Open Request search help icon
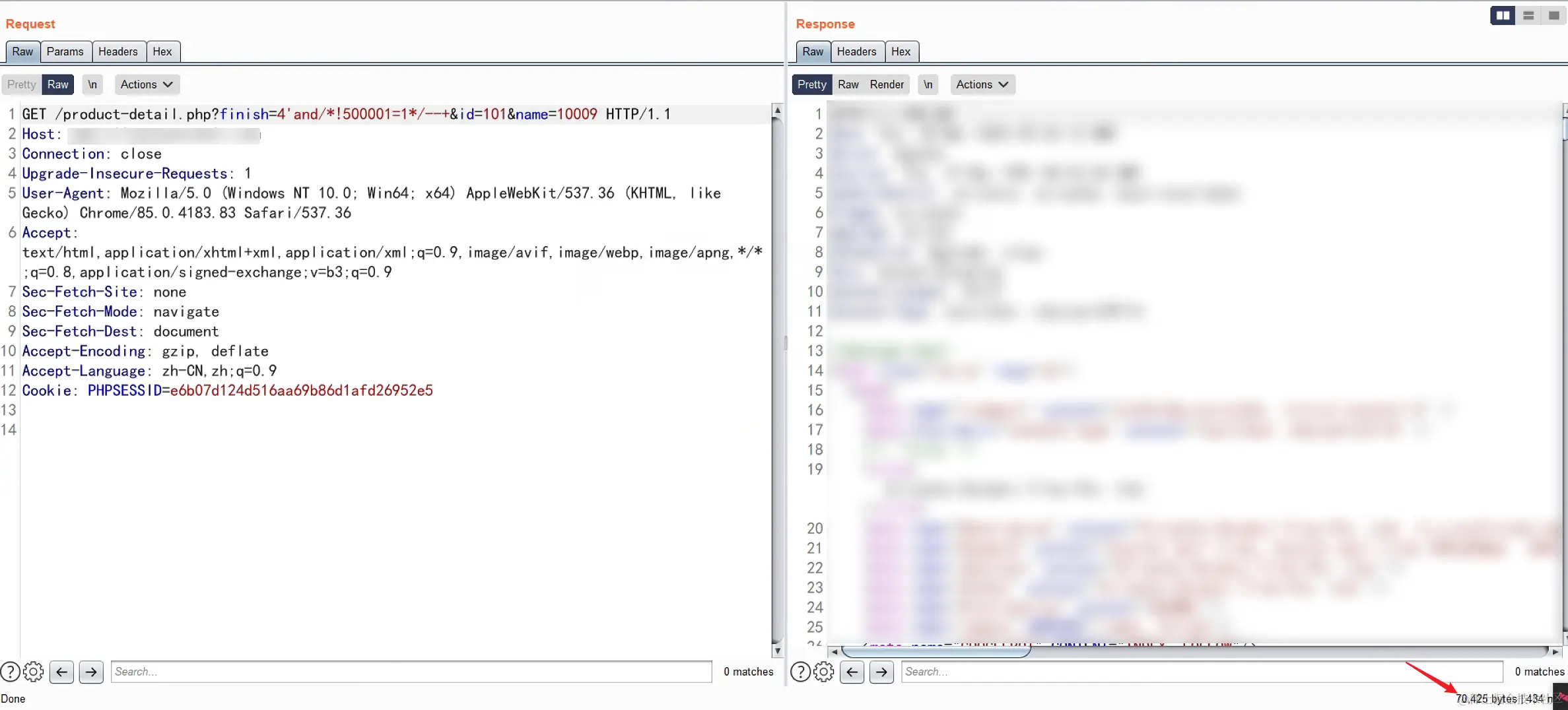This screenshot has width=1568, height=710. 10,672
